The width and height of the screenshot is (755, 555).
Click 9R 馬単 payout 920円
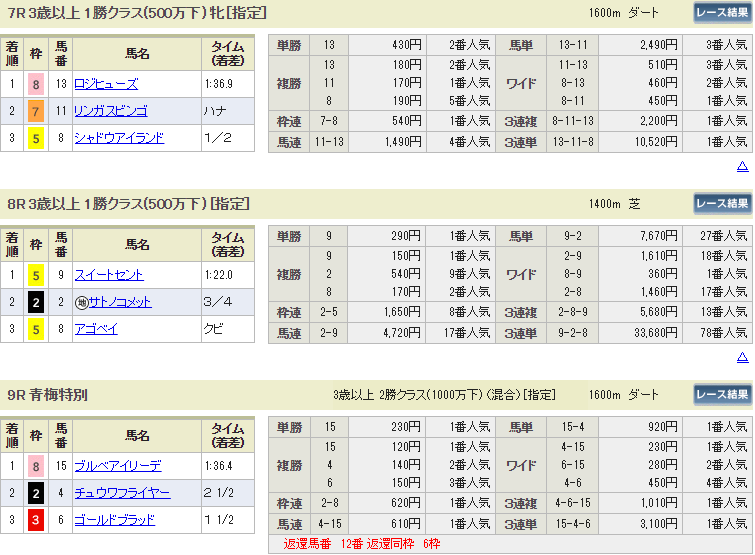pyautogui.click(x=662, y=427)
